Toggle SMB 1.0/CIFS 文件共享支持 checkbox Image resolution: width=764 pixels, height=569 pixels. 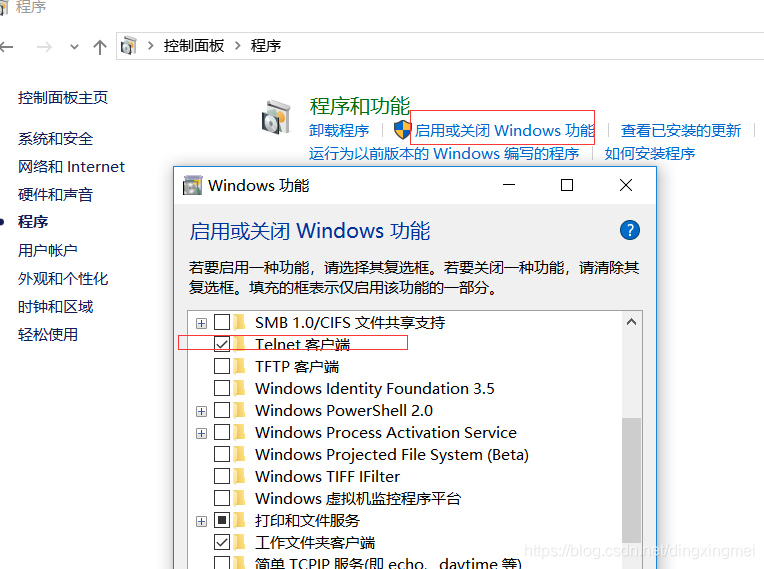(222, 322)
